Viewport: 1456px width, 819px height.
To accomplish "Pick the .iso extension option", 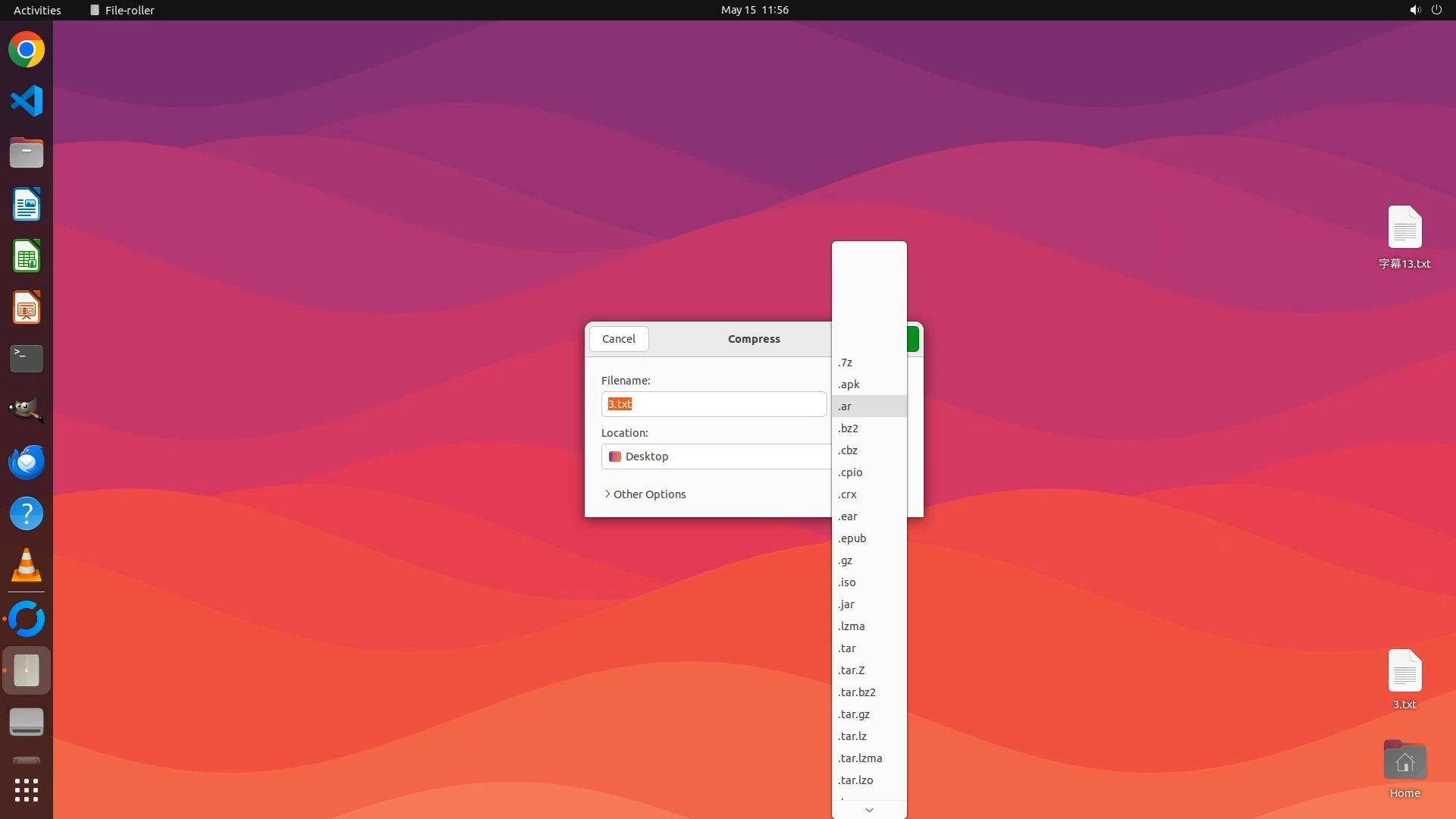I will coord(847,582).
